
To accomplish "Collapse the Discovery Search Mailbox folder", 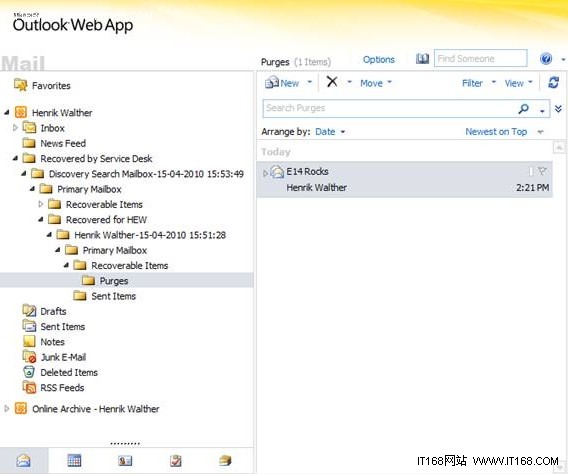I will [x=24, y=173].
